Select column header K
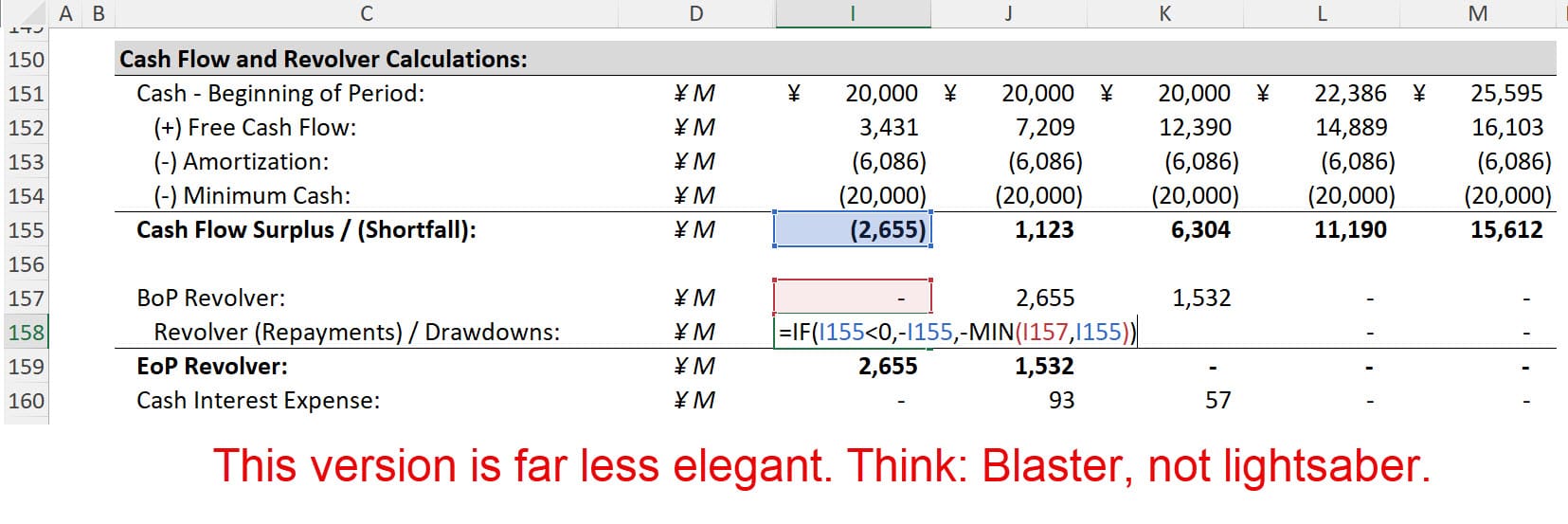 (x=1164, y=13)
